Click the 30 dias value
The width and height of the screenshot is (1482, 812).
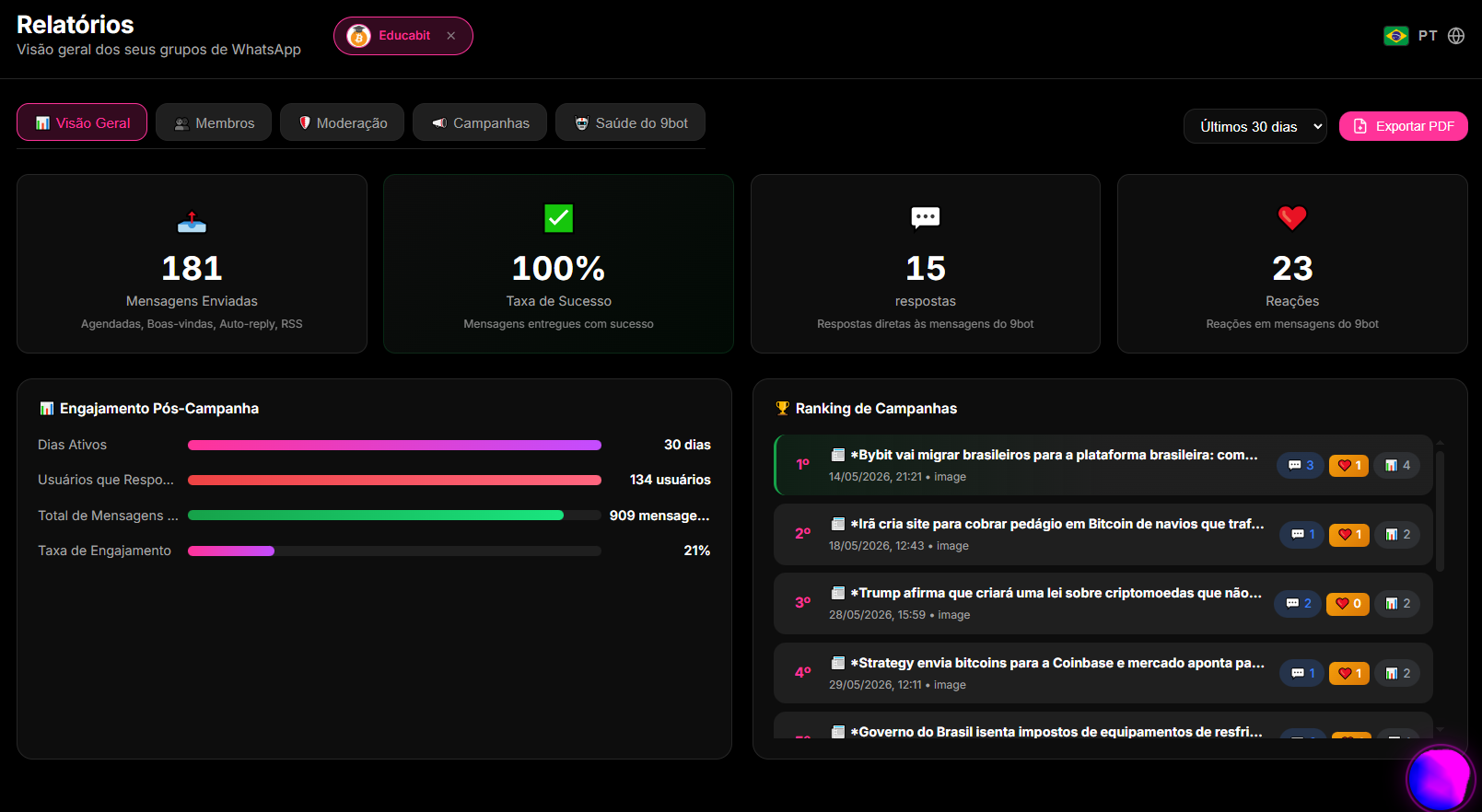pyautogui.click(x=687, y=445)
